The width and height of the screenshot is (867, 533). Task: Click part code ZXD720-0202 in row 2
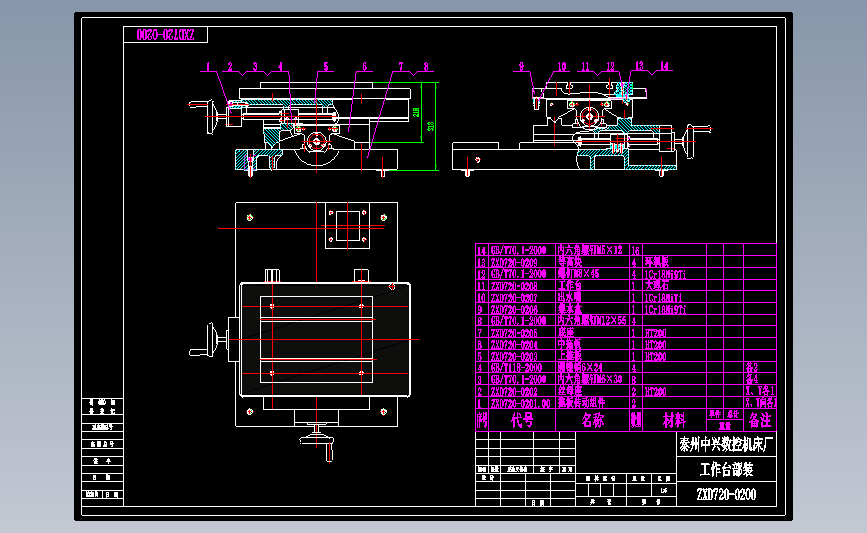pyautogui.click(x=514, y=391)
